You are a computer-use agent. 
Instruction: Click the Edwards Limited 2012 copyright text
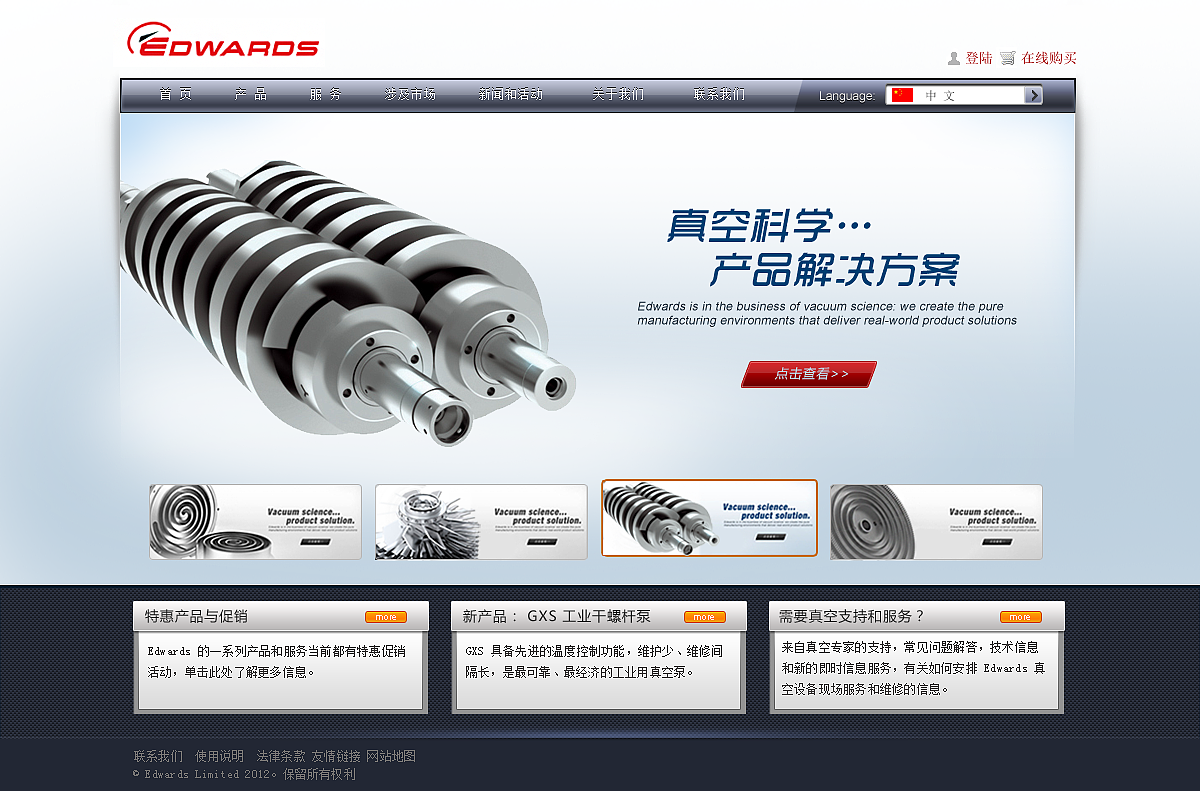point(245,774)
